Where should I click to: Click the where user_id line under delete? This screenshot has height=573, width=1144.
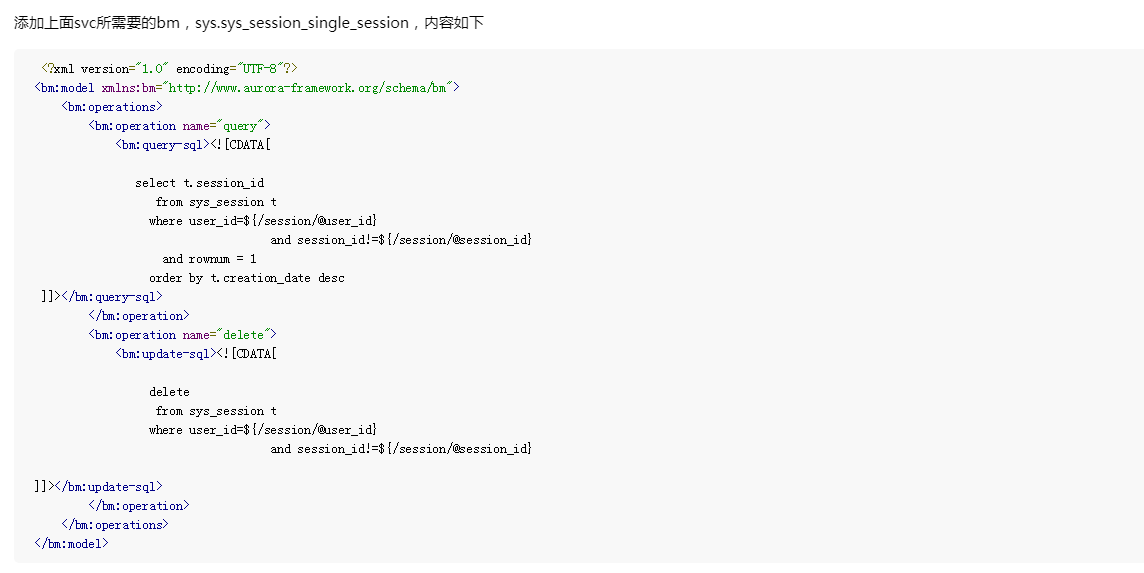(263, 430)
